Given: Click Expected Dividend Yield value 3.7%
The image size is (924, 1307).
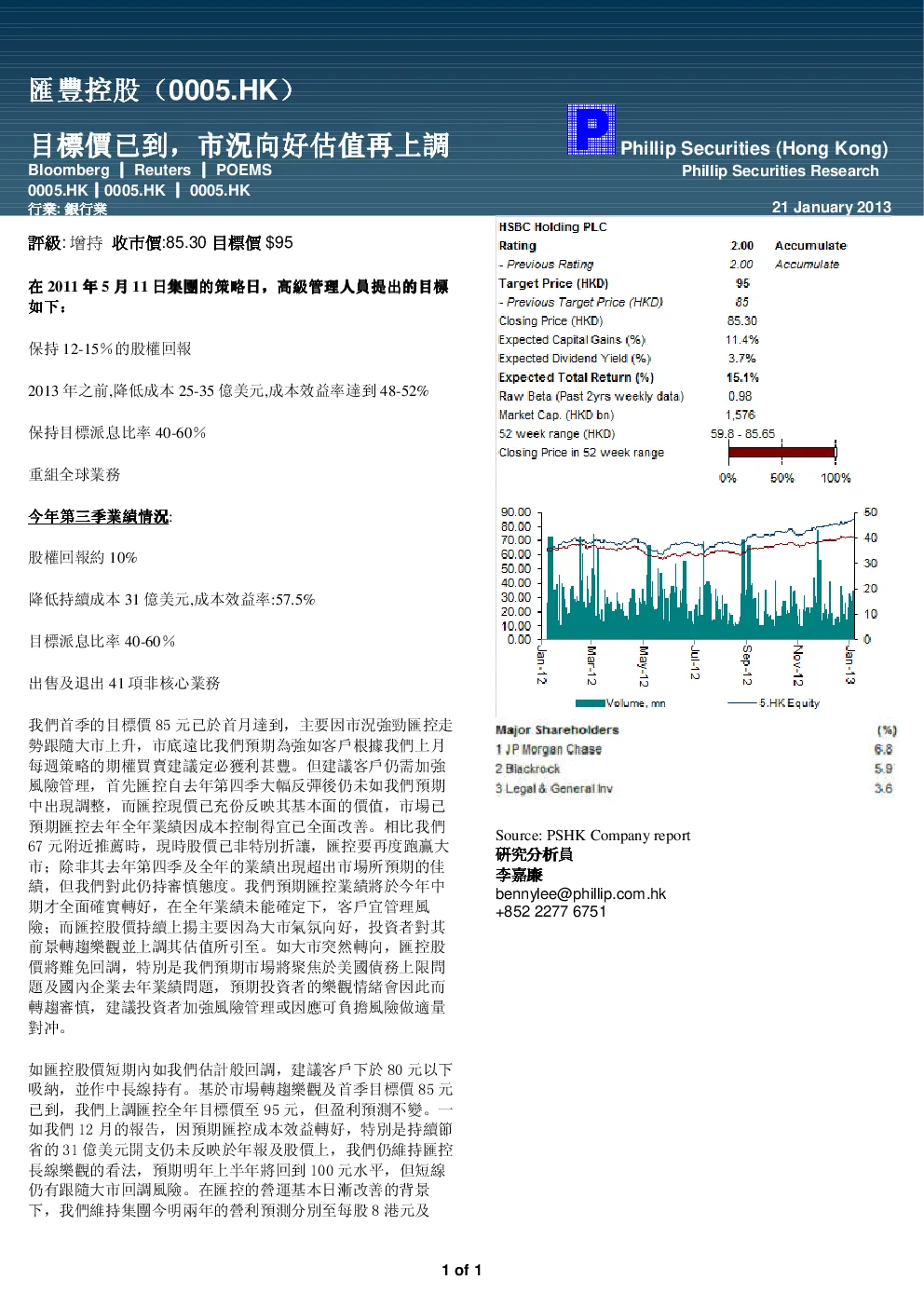Looking at the screenshot, I should click(x=742, y=359).
